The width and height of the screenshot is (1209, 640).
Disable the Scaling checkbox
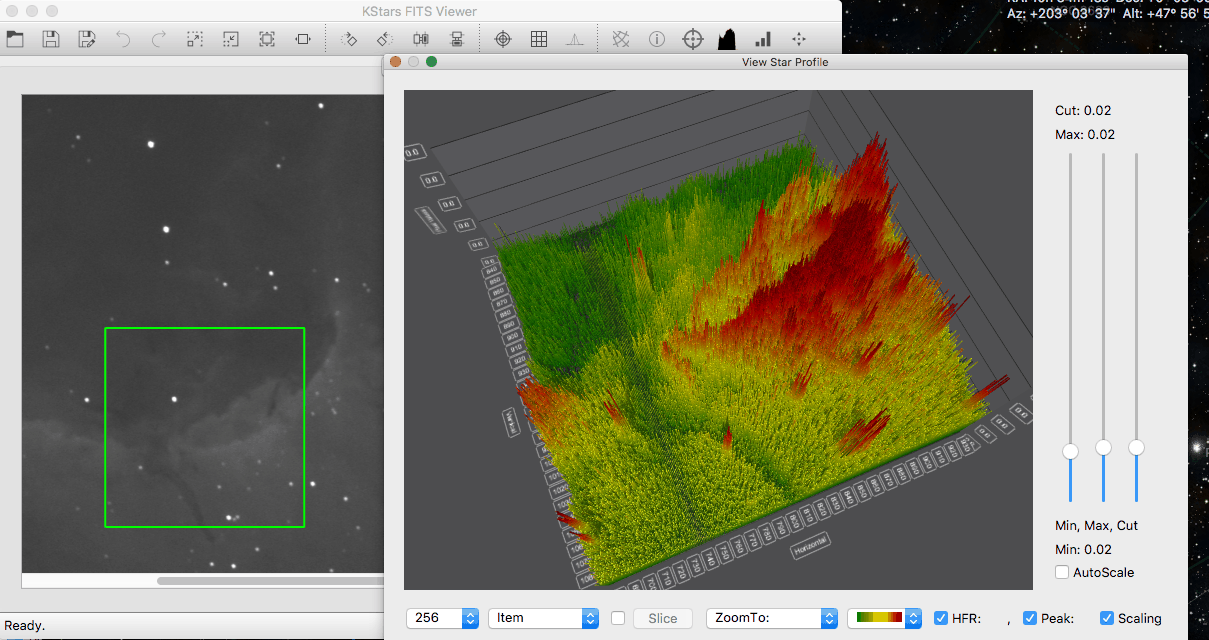1107,618
